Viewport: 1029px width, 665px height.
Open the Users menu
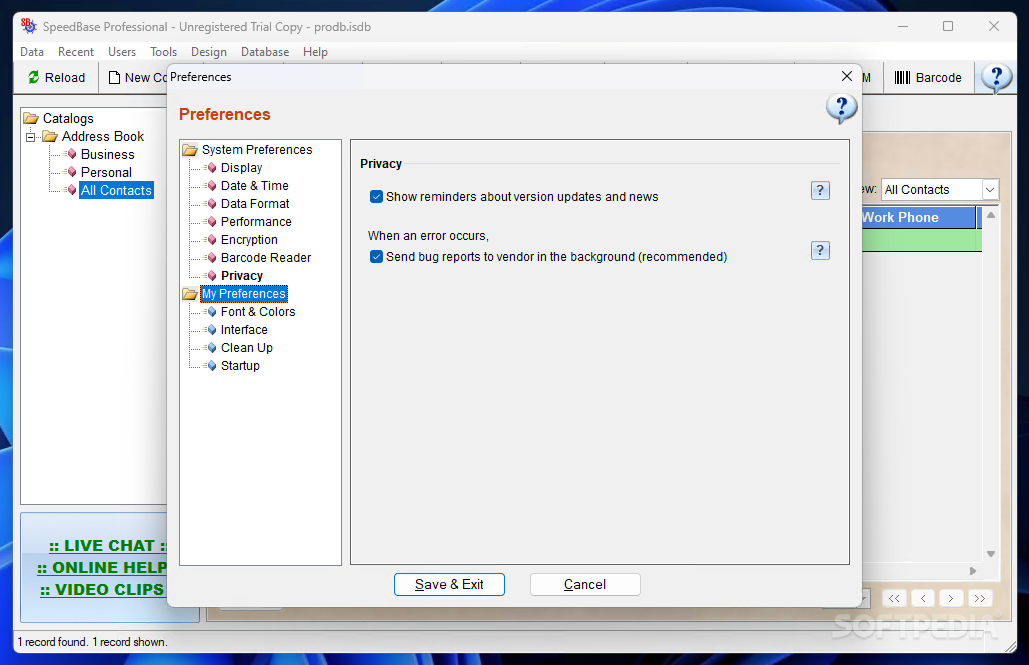tap(121, 52)
